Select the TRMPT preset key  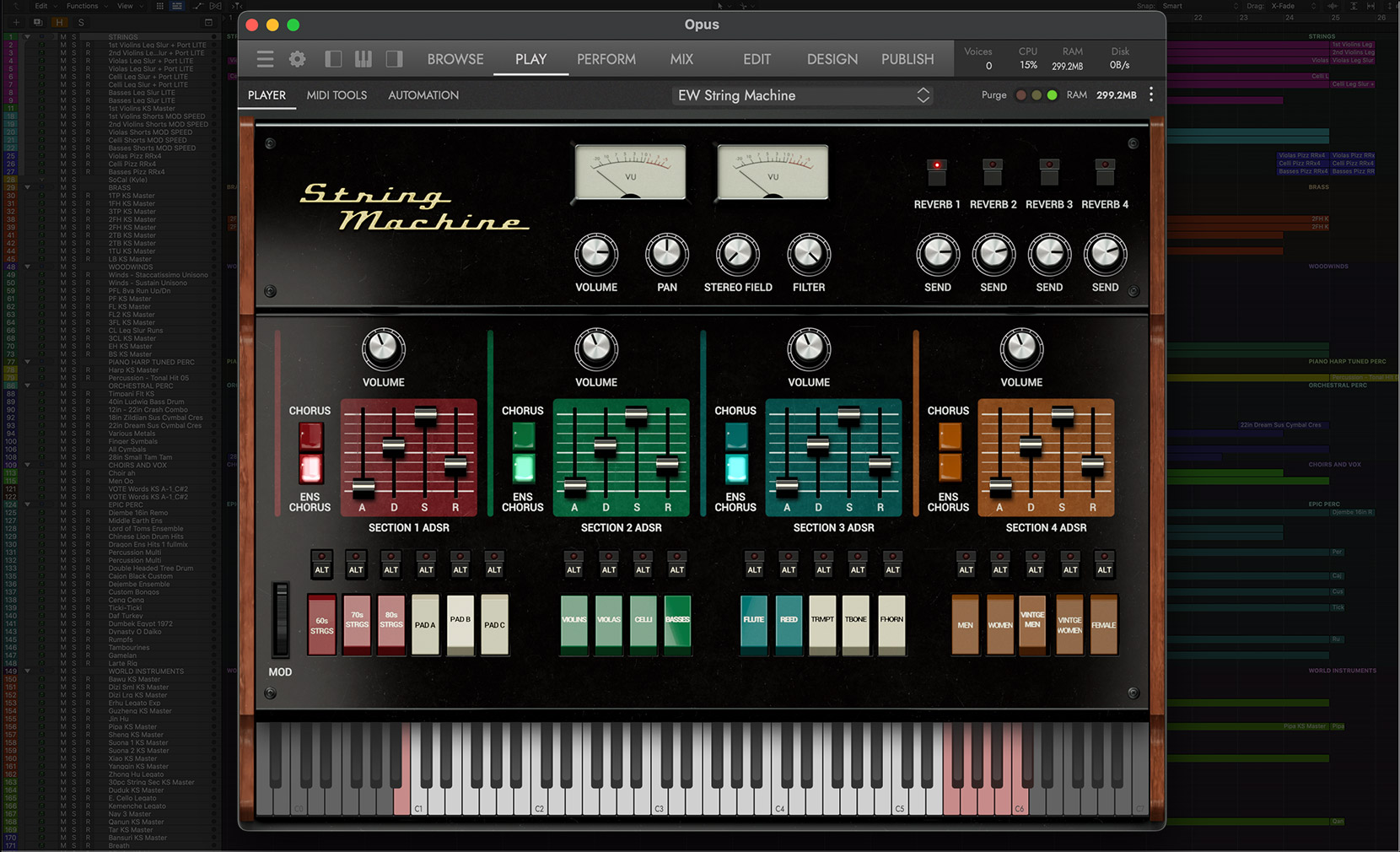[x=822, y=624]
